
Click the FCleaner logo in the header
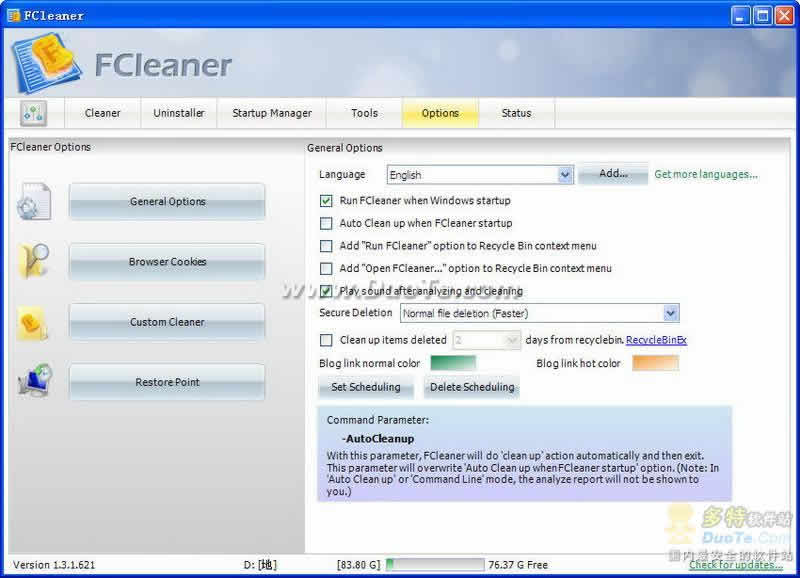46,63
